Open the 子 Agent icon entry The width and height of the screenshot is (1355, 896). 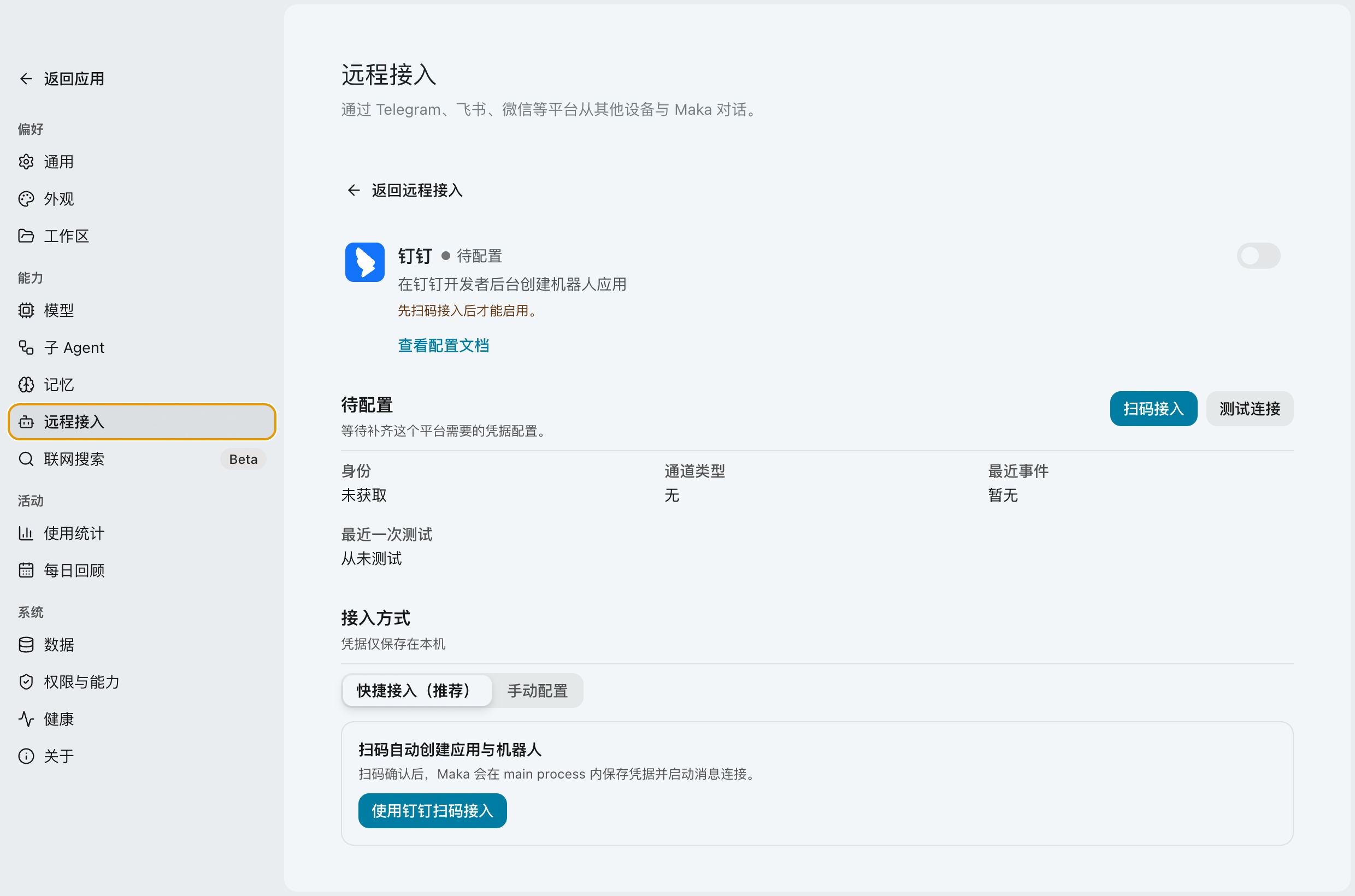pos(26,347)
